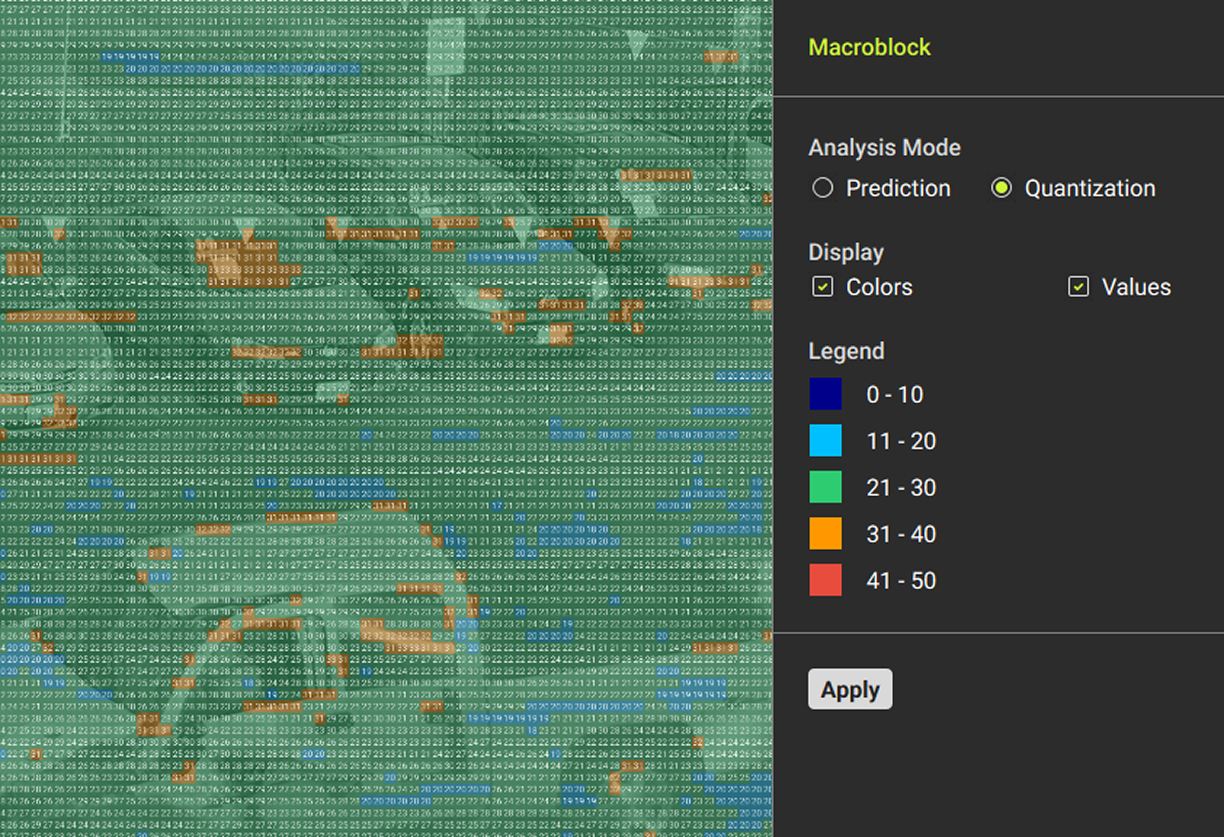Click the '11 - 20' legend text
Screen dimensions: 1224x837
click(x=901, y=441)
